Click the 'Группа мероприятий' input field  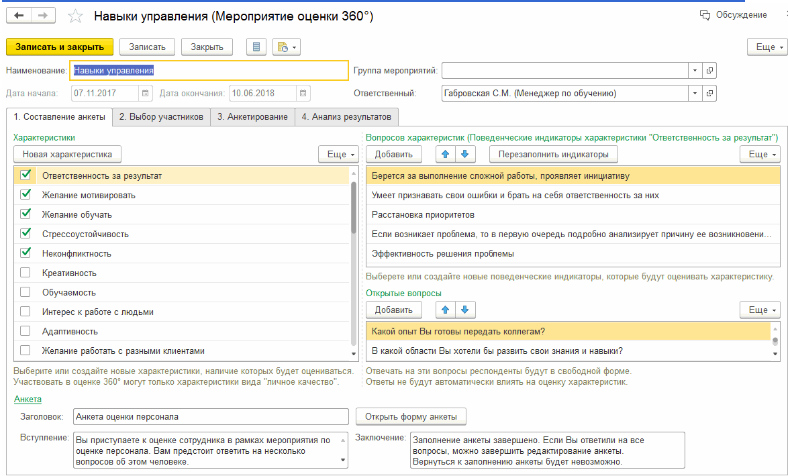(x=565, y=70)
